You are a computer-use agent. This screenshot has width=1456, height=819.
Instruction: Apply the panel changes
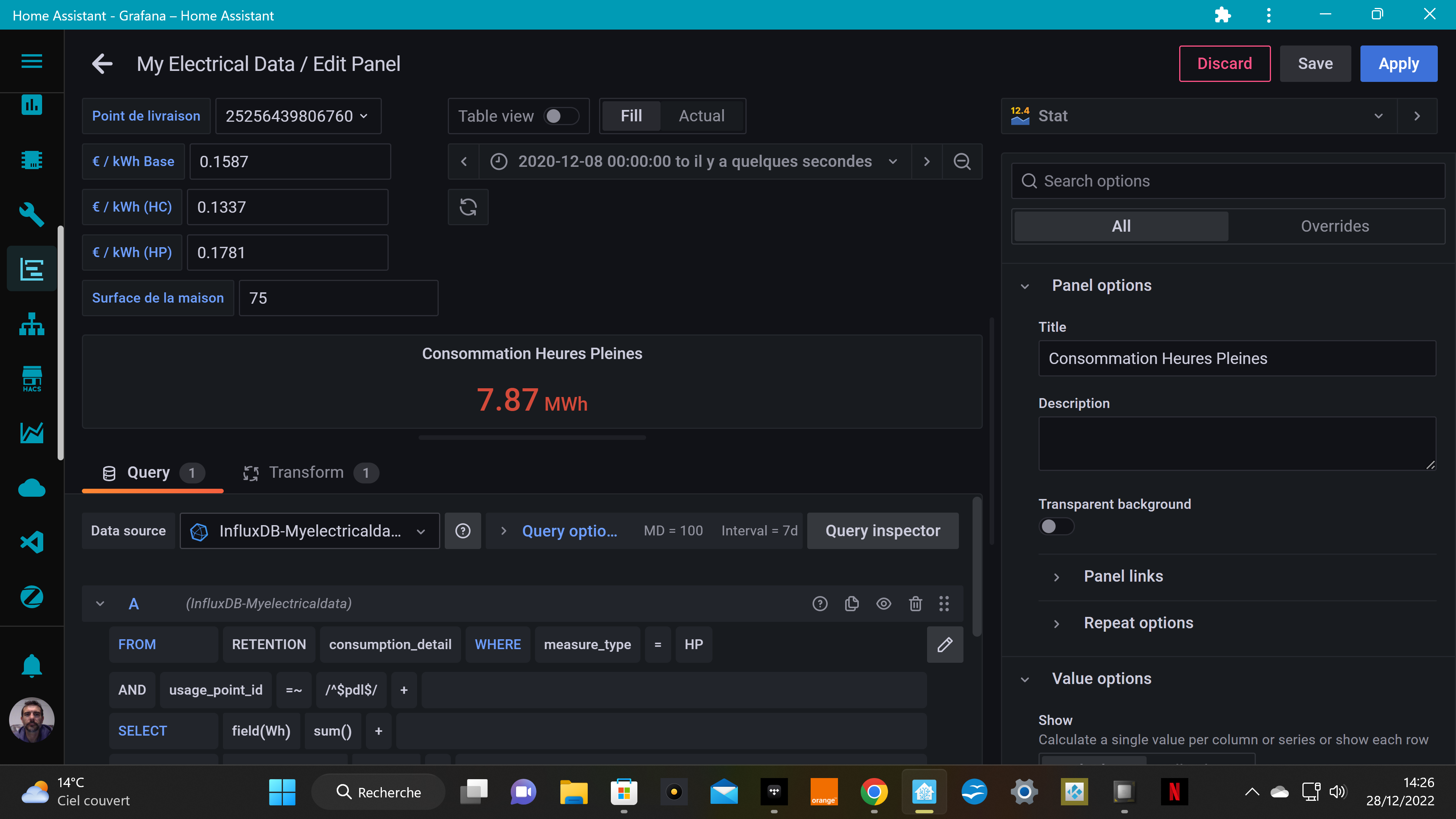(x=1398, y=63)
